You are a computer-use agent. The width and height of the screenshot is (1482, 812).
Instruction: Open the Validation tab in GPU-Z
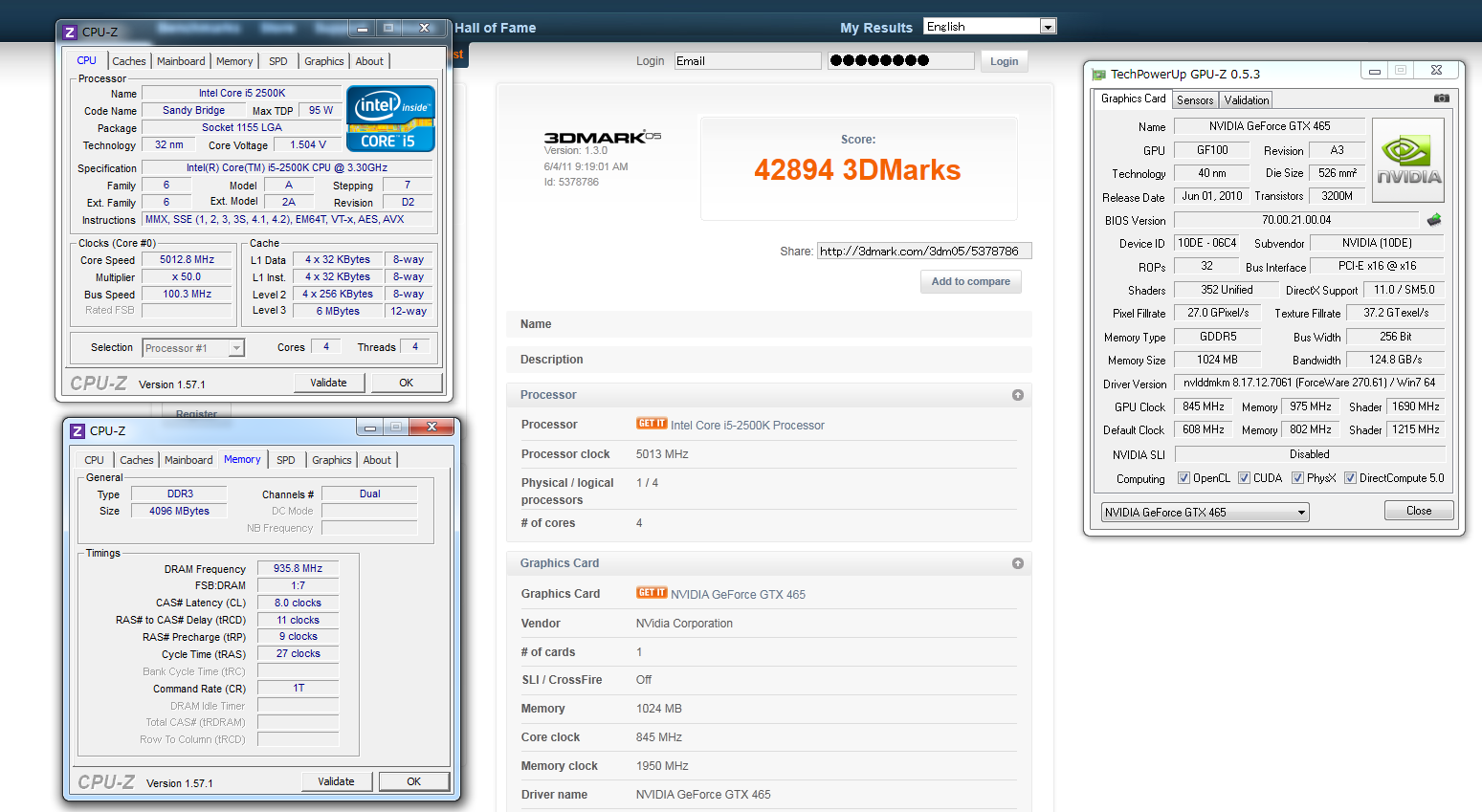click(x=1247, y=100)
